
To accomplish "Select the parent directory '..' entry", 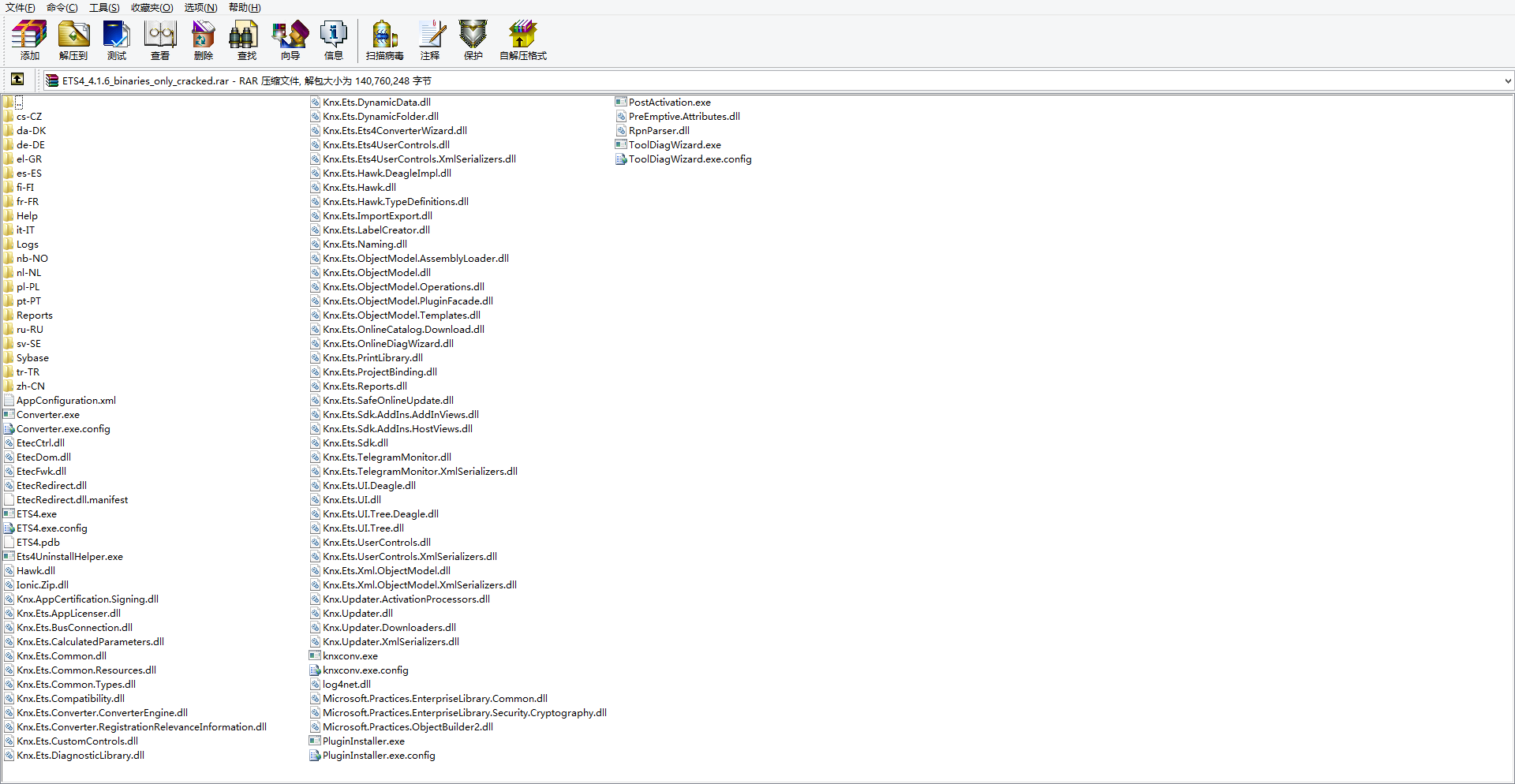I will point(13,103).
